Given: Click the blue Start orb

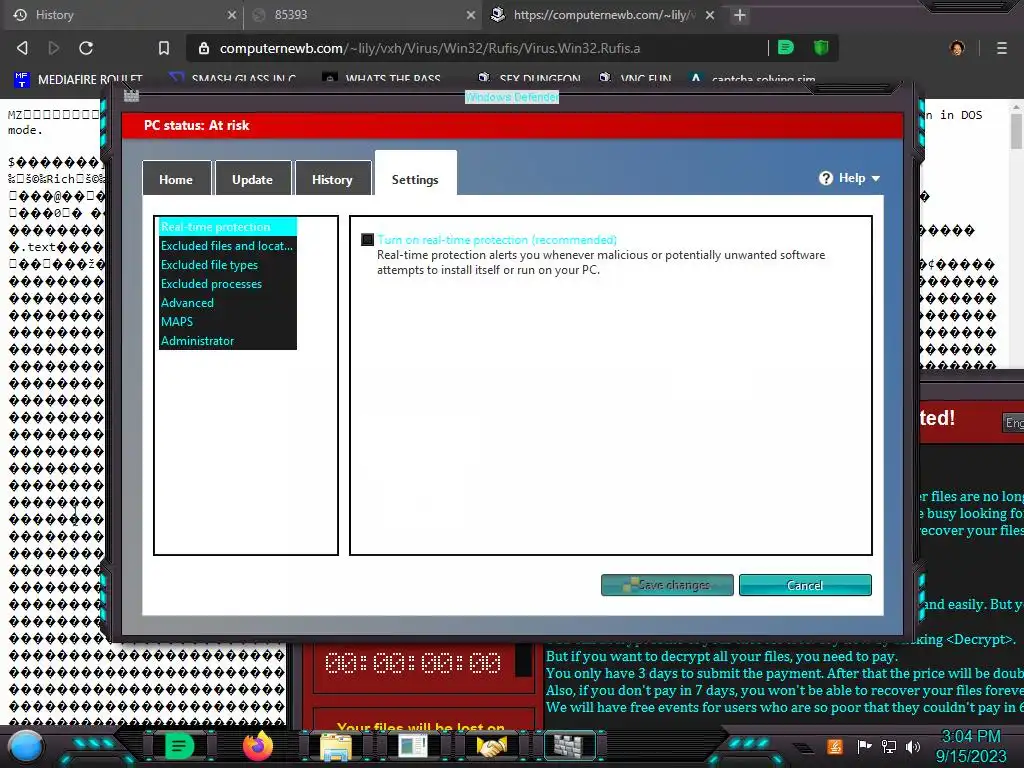Looking at the screenshot, I should click(x=26, y=747).
